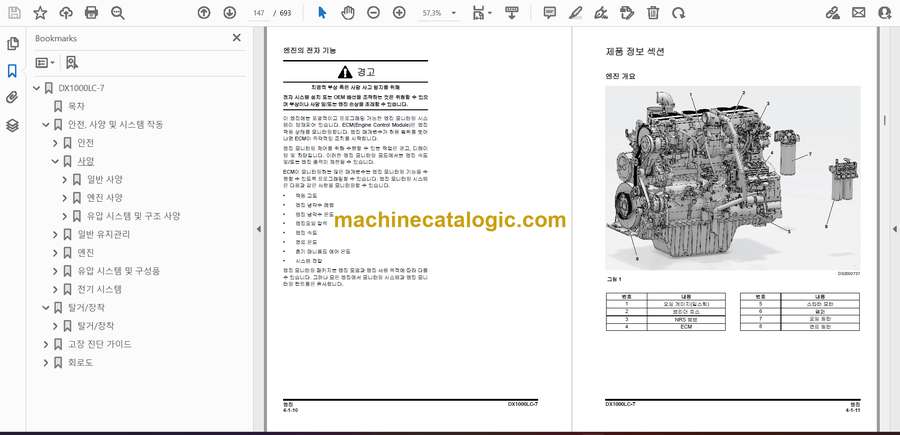This screenshot has height=435, width=900.
Task: Click the 엔진의 전자 기능 heading
Action: pos(309,51)
